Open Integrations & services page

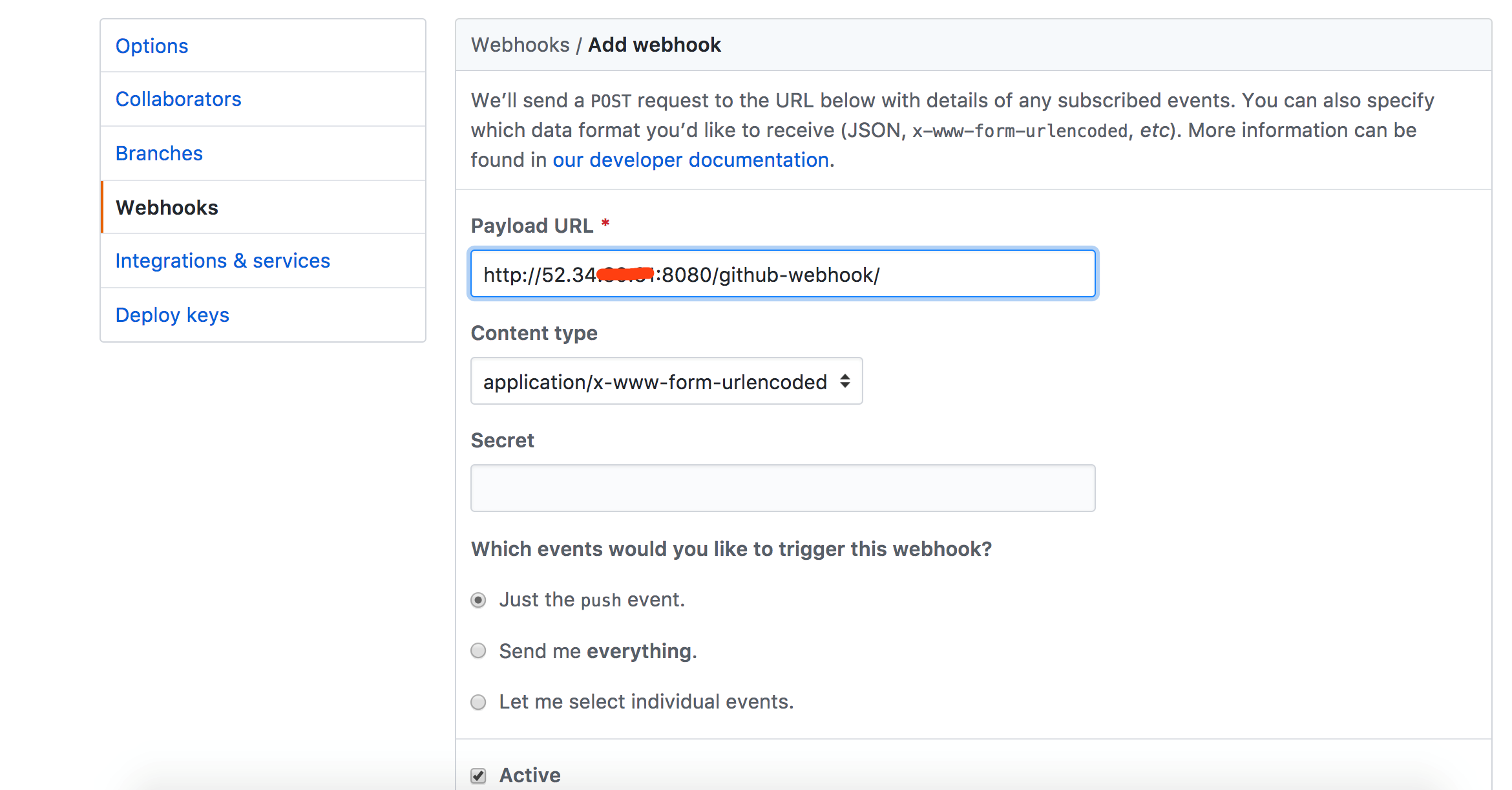[x=222, y=261]
